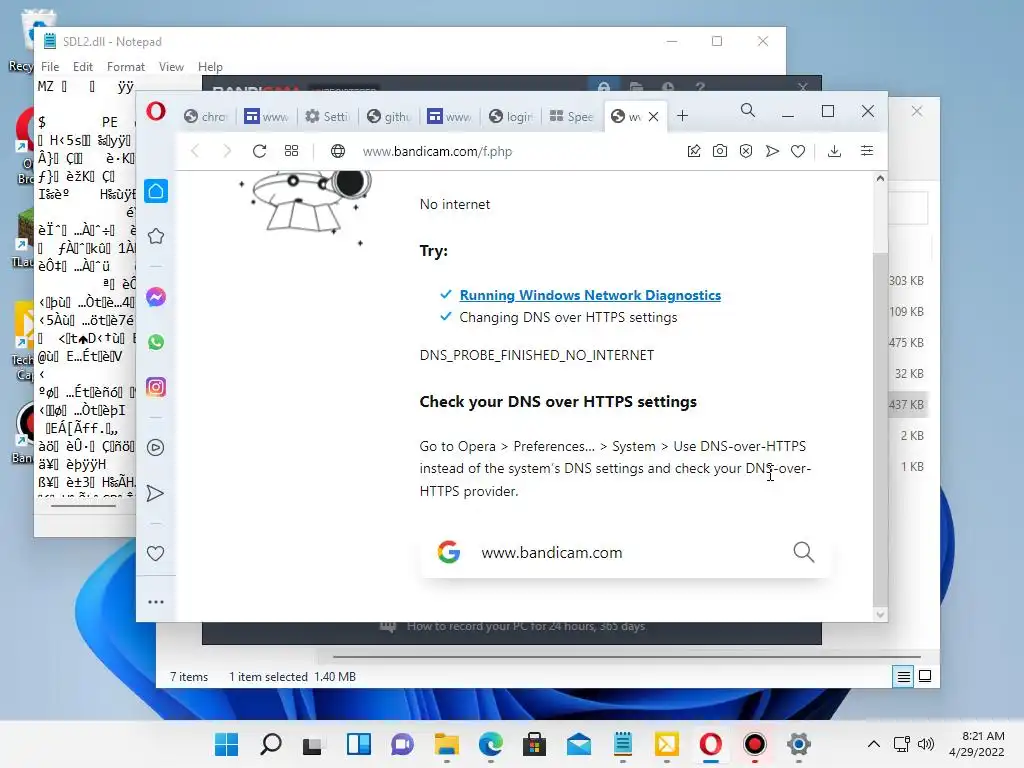Add page to bookmarks heart icon
1024x768 pixels.
(x=798, y=151)
